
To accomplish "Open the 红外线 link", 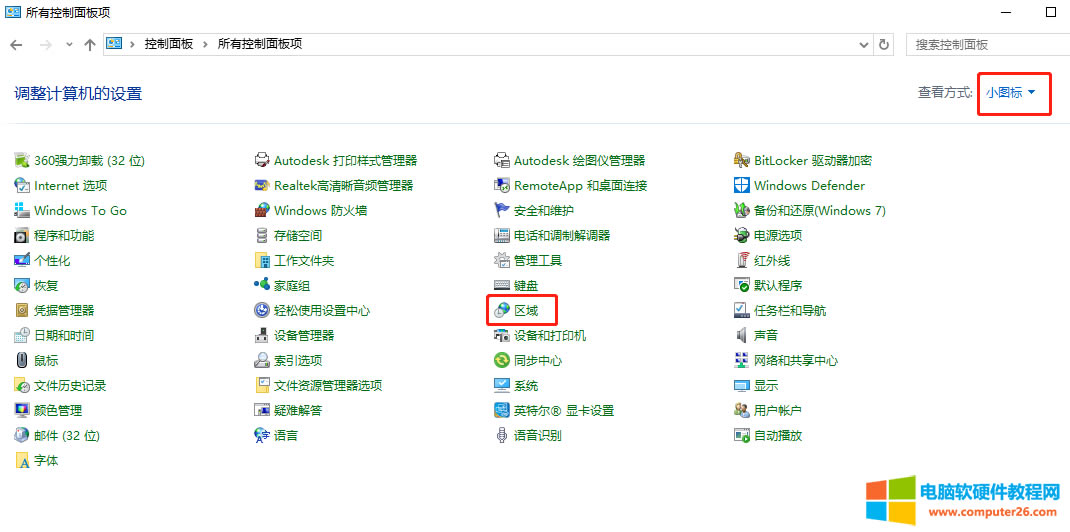I will click(772, 261).
